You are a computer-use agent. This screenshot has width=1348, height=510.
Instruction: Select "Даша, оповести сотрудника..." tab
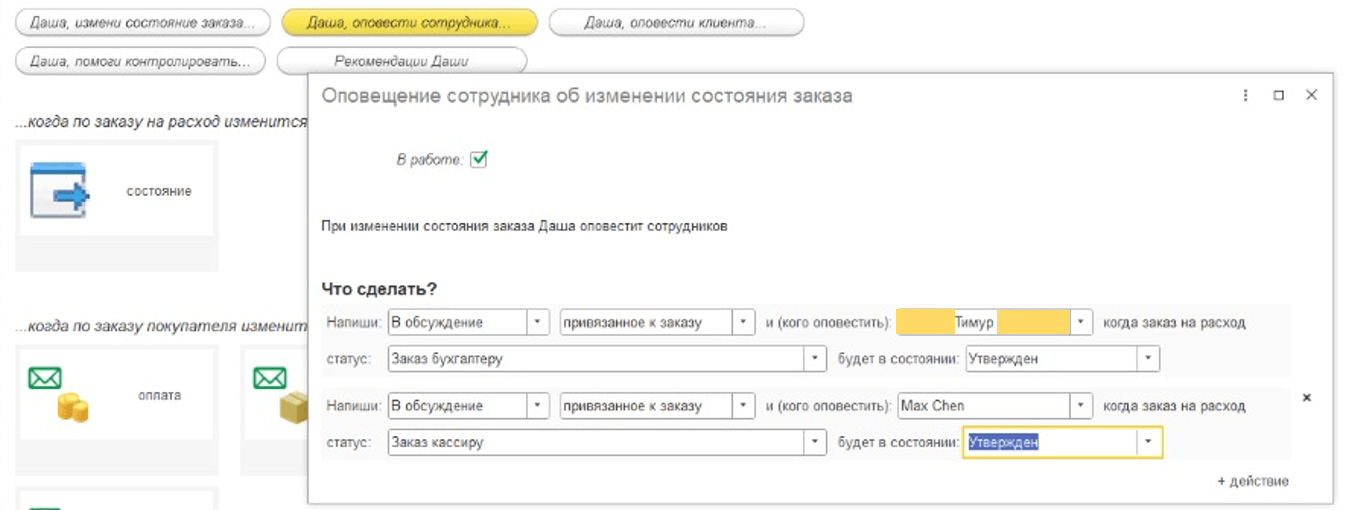click(x=409, y=23)
